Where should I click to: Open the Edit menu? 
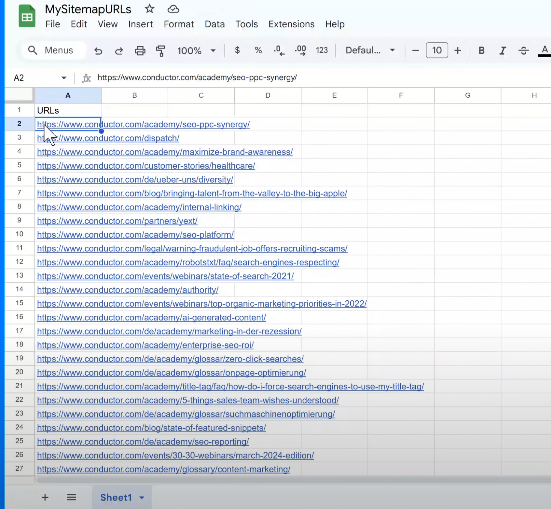pyautogui.click(x=79, y=24)
